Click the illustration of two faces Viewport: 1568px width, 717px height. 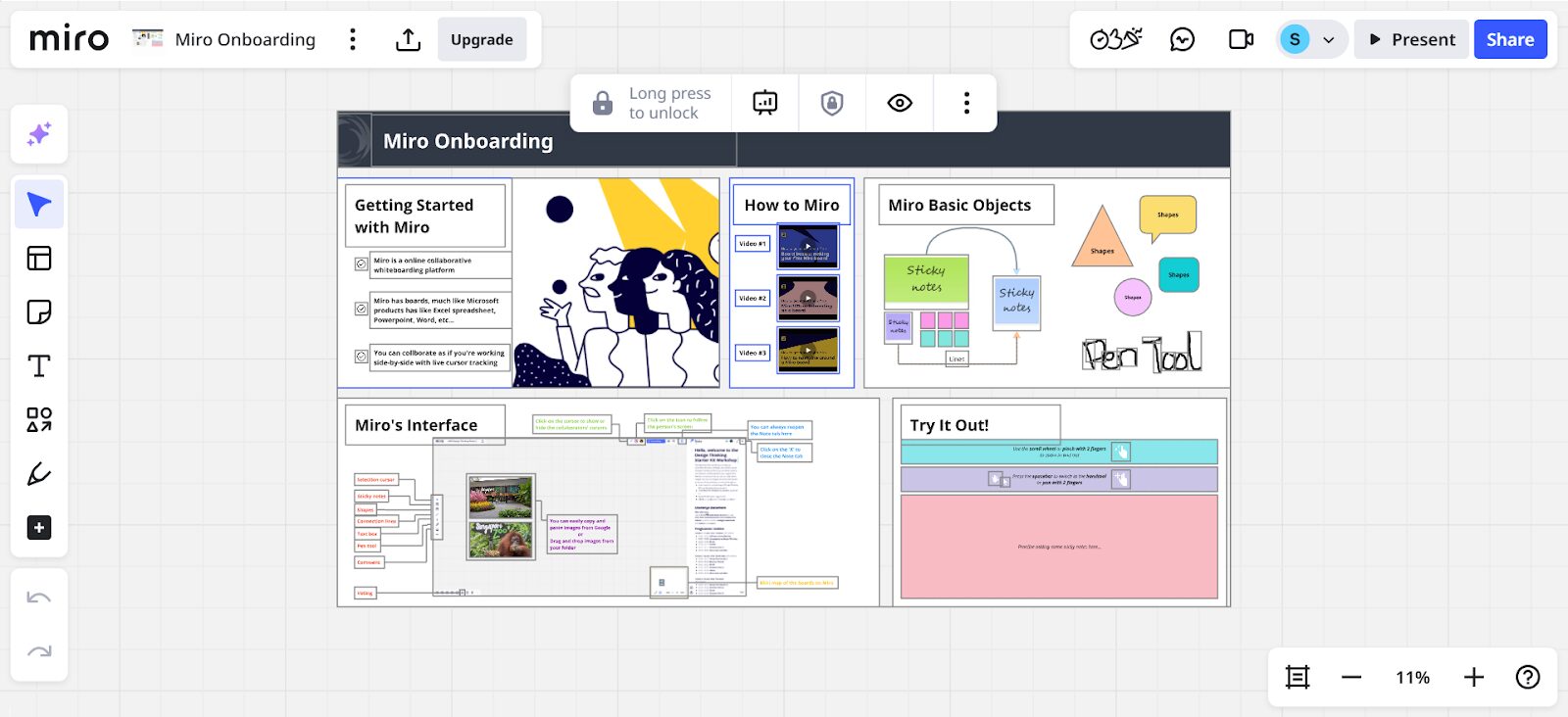(617, 282)
